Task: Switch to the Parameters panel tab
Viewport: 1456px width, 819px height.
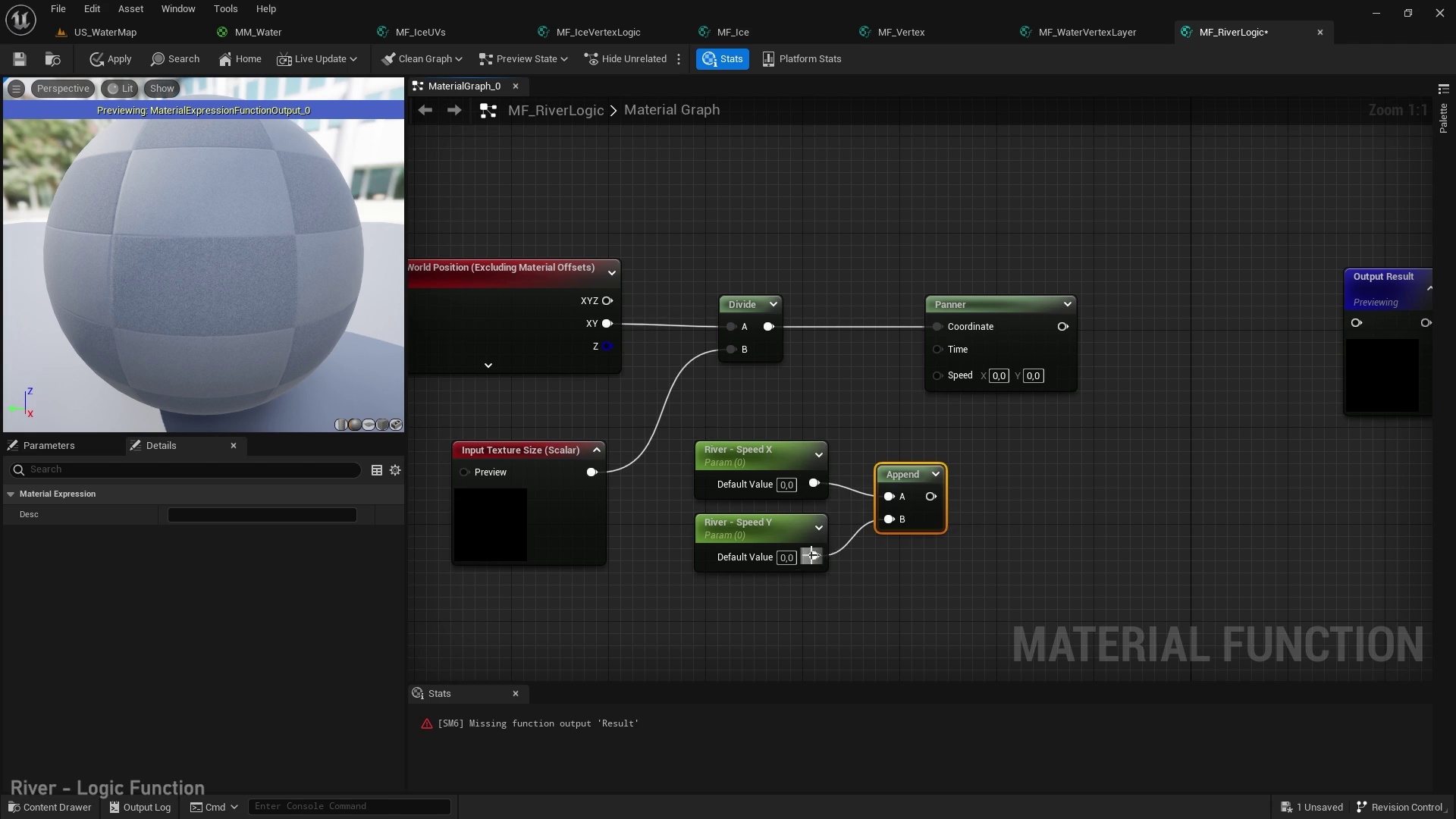Action: pos(49,446)
